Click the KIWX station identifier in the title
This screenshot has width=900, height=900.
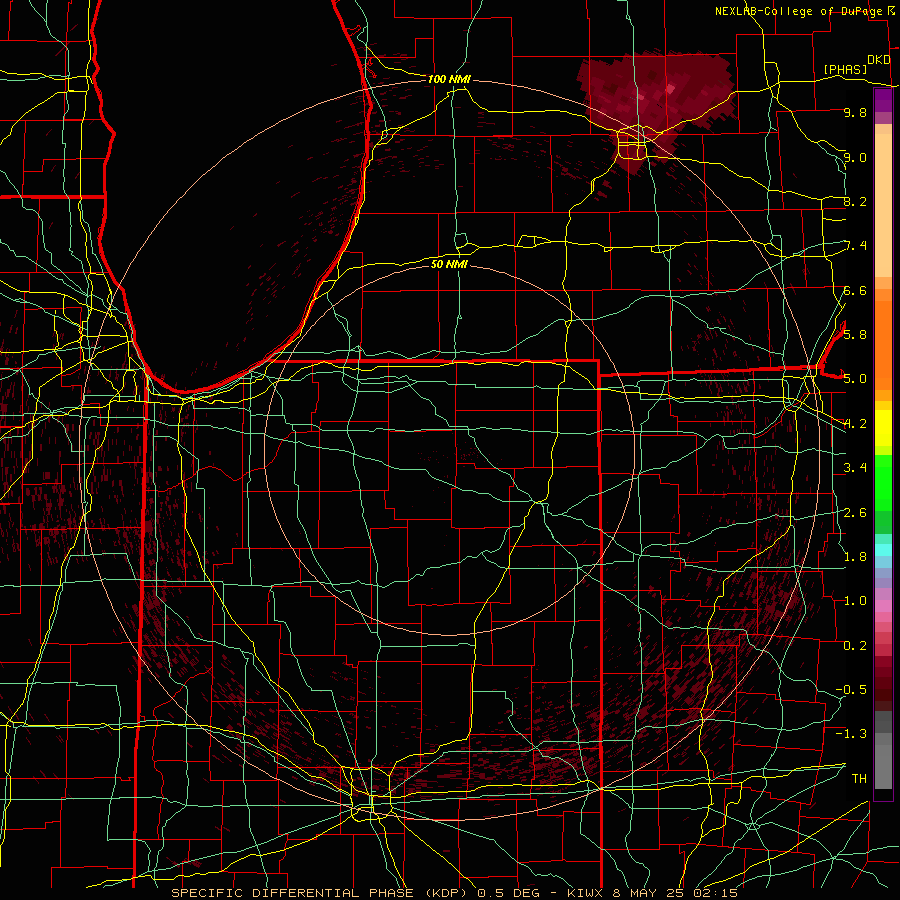(x=586, y=893)
